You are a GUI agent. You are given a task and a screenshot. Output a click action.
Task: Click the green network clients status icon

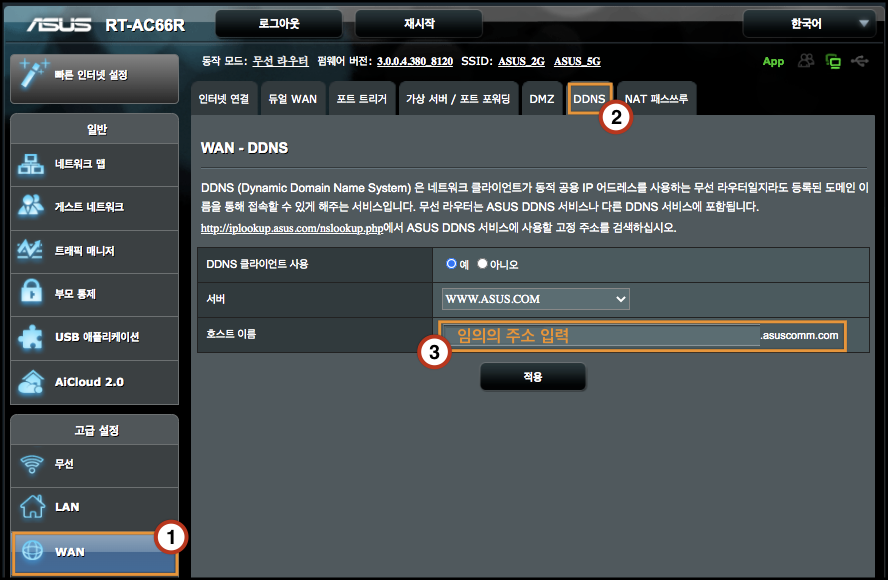tap(833, 61)
